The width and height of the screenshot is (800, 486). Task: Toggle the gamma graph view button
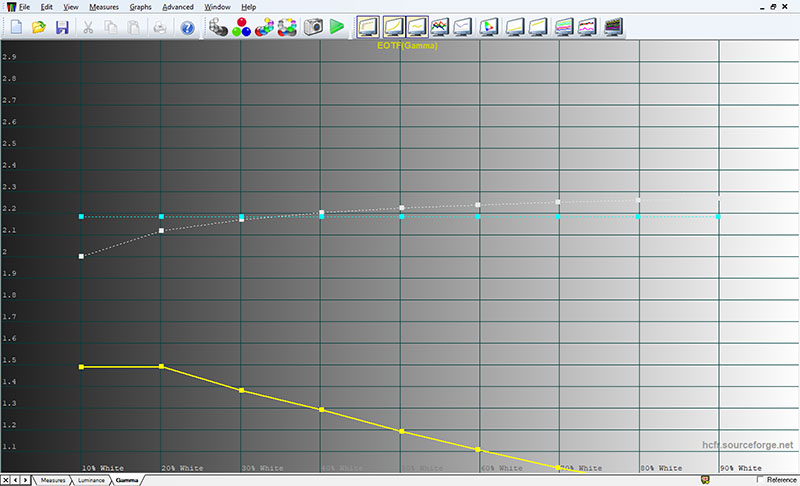(417, 27)
